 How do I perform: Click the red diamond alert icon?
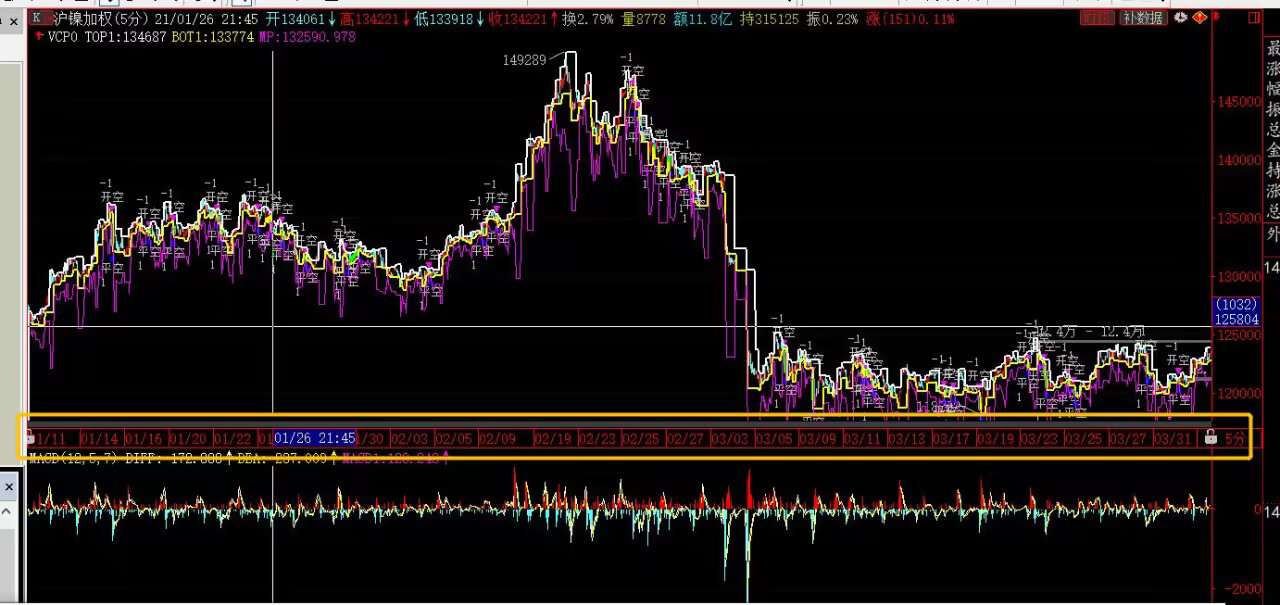pyautogui.click(x=1199, y=17)
